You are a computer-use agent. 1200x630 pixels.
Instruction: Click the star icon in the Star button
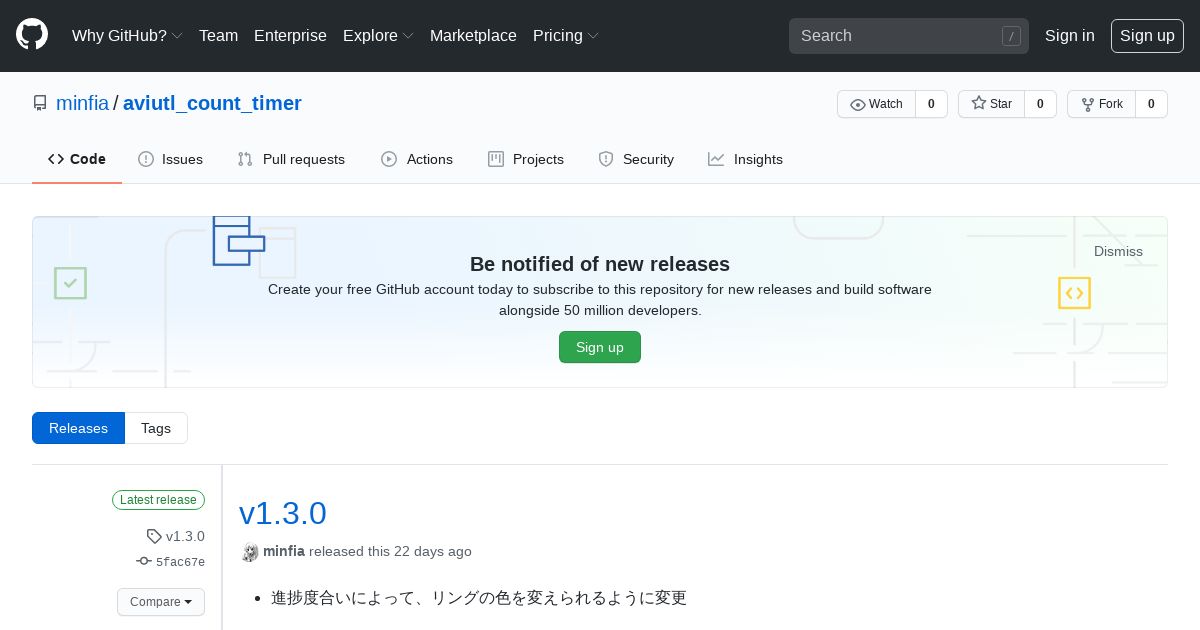tap(979, 104)
